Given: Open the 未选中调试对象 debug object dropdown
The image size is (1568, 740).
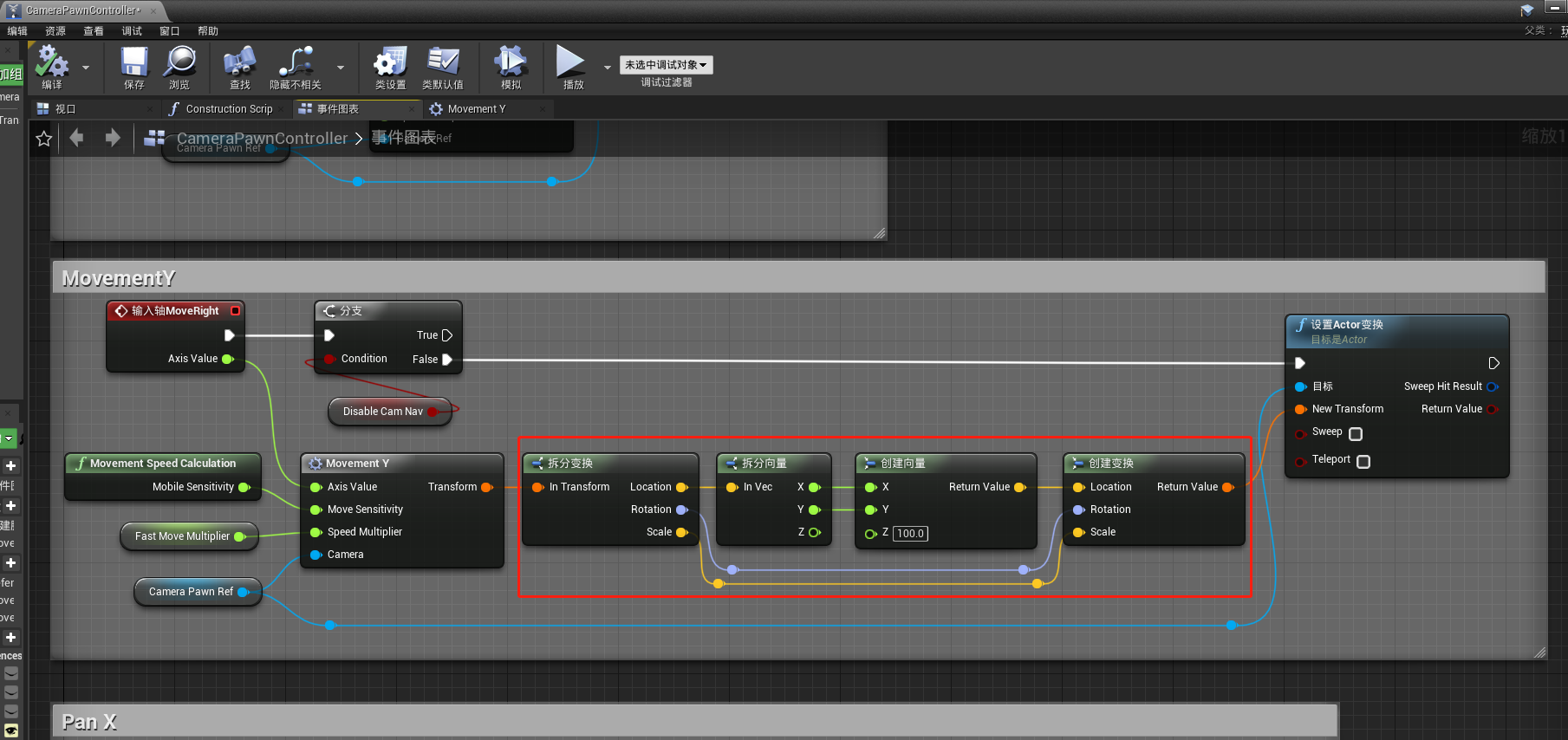Looking at the screenshot, I should pos(666,65).
